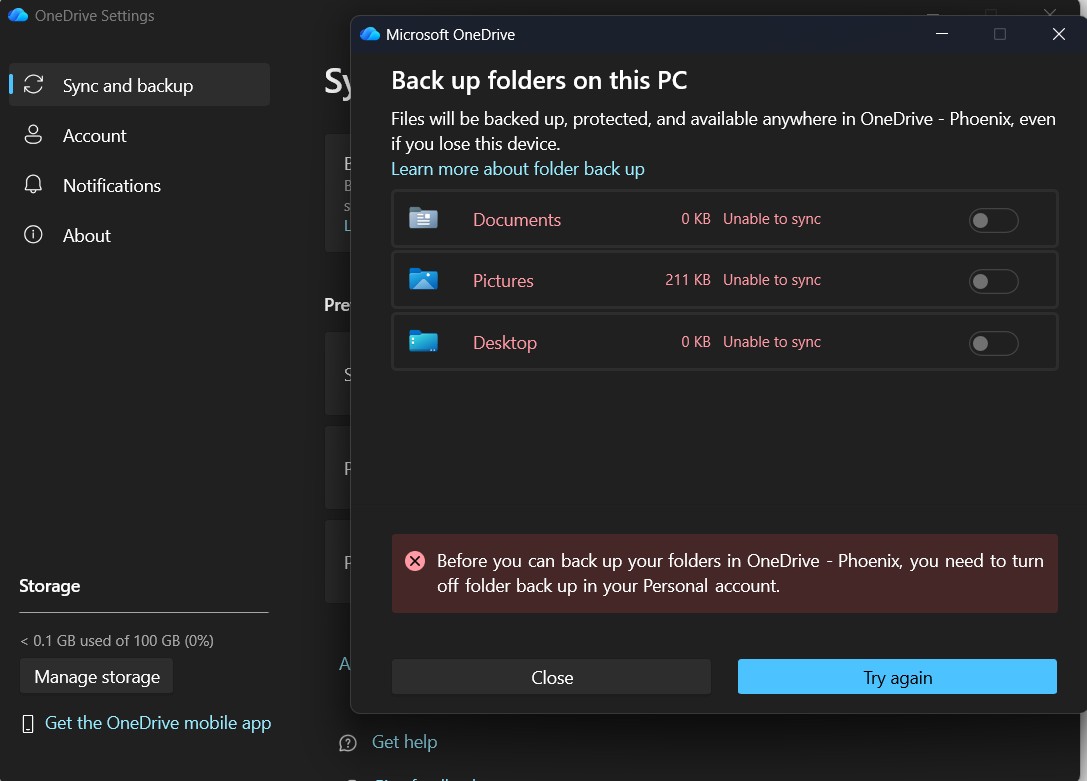Select the Pictures folder icon
The width and height of the screenshot is (1087, 781).
[x=423, y=280]
